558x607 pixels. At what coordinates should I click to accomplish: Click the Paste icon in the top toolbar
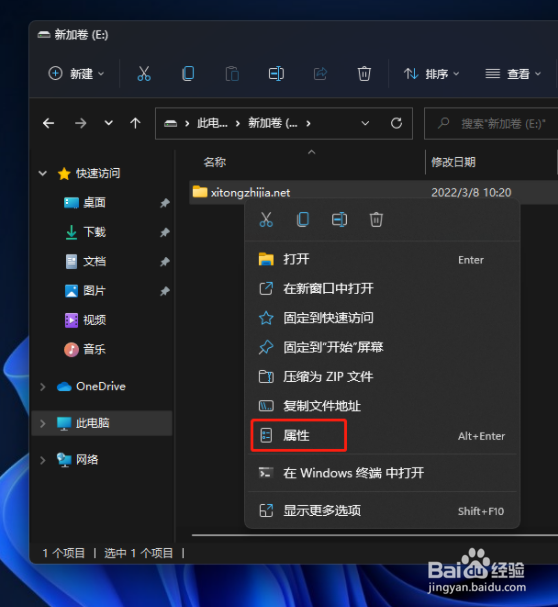(x=232, y=74)
